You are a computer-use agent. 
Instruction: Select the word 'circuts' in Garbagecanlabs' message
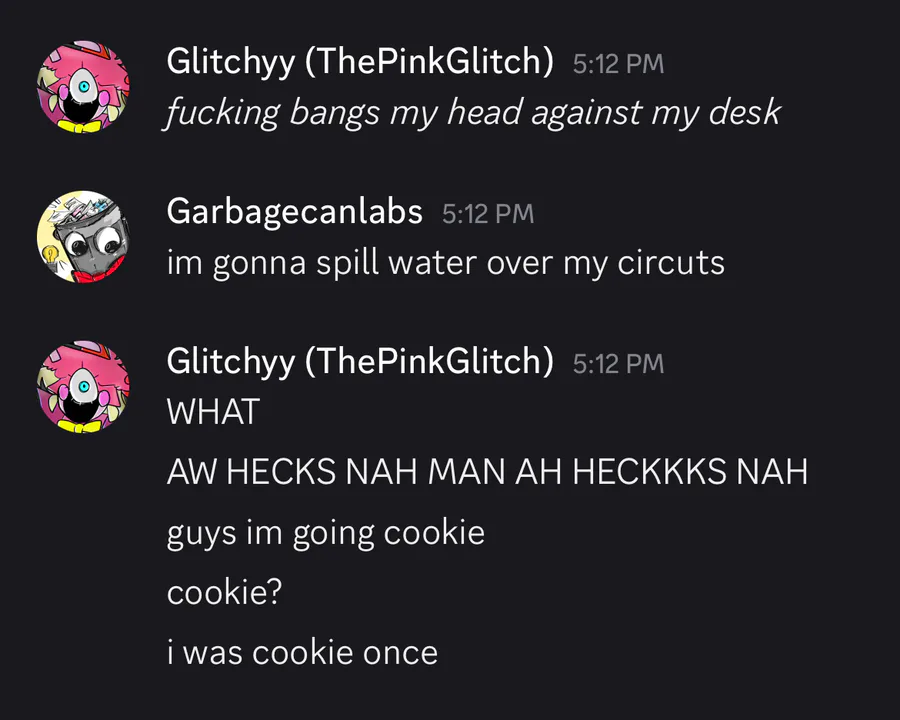point(671,264)
